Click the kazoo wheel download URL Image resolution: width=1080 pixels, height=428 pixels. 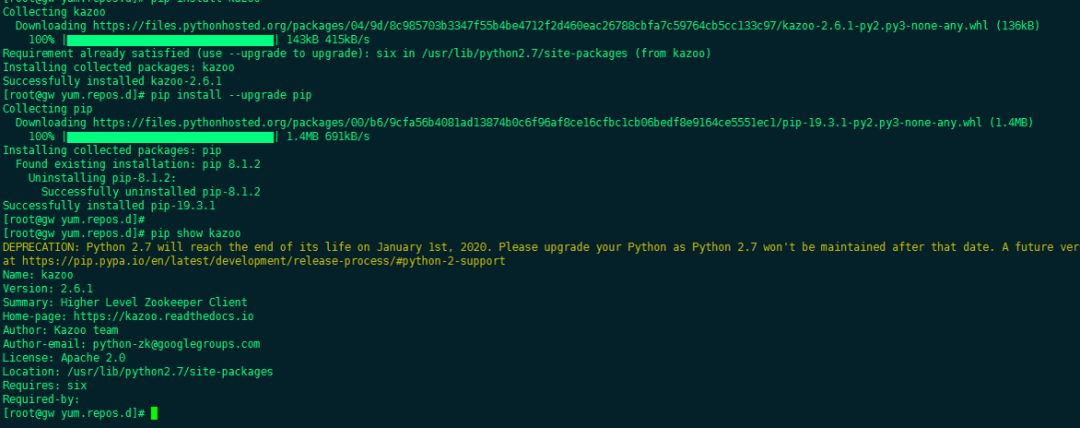[541, 26]
